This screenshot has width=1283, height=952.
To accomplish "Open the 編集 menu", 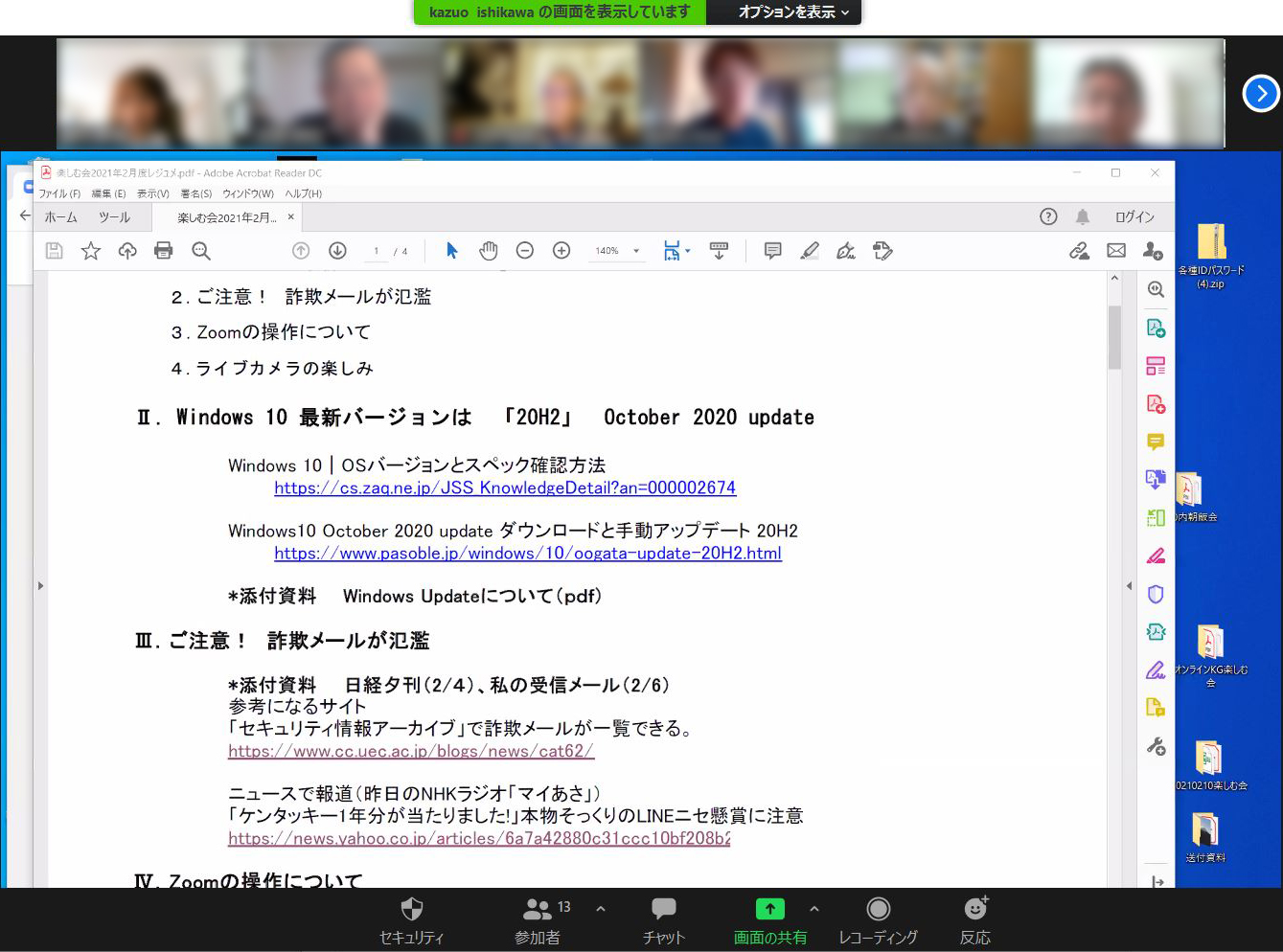I will [x=108, y=193].
